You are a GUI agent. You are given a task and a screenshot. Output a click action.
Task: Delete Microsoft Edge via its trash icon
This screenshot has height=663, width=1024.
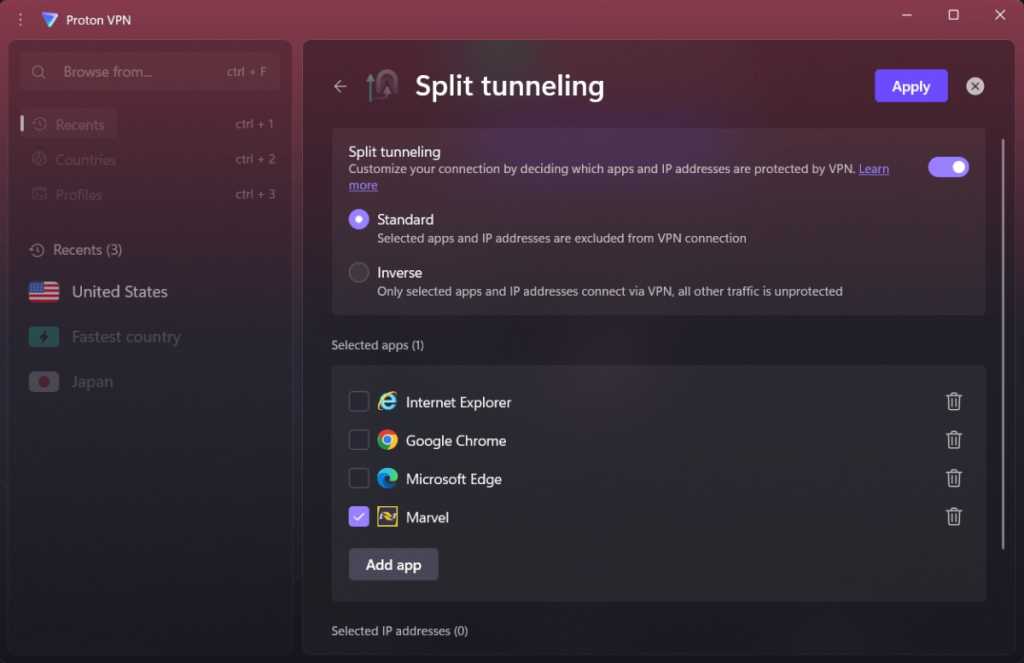coord(953,478)
